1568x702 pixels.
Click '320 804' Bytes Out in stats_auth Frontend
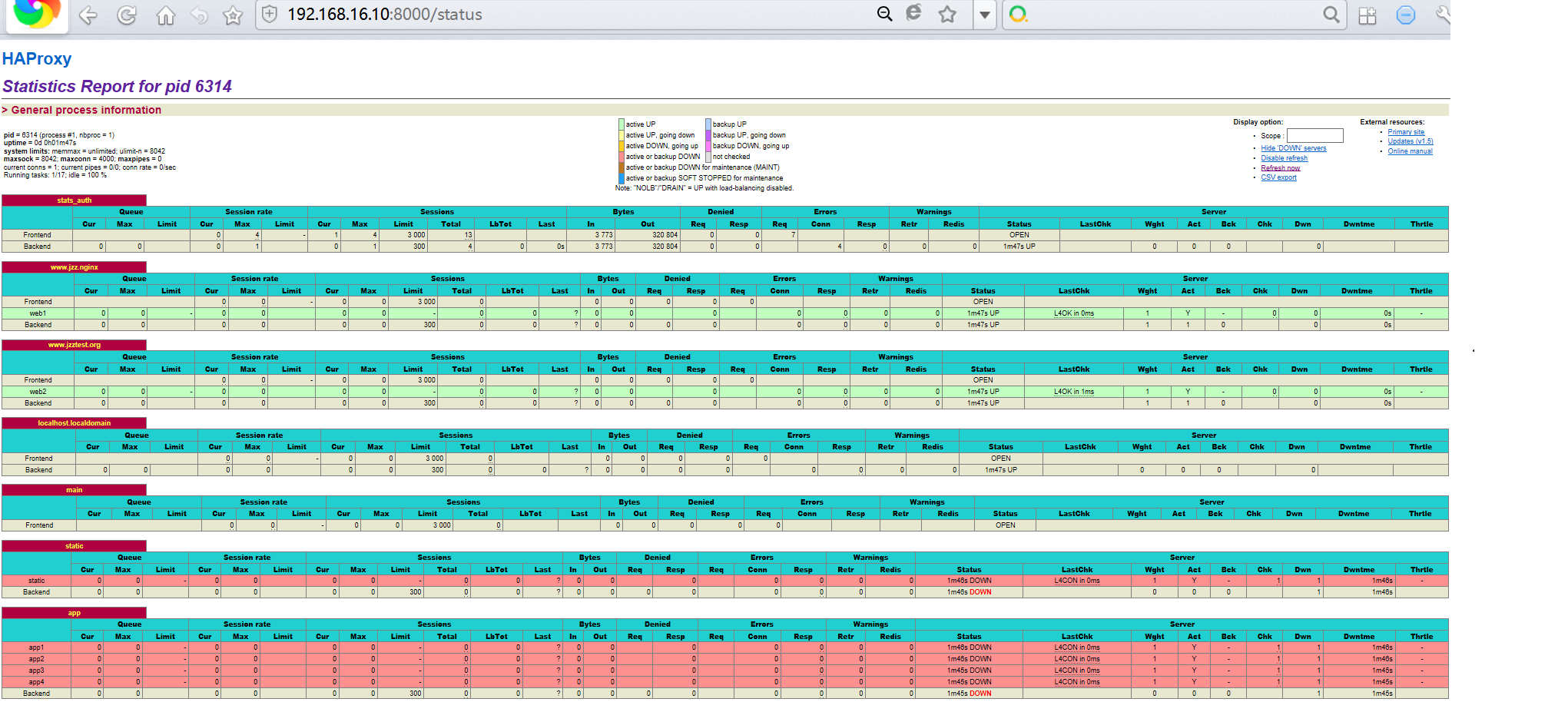coord(665,235)
